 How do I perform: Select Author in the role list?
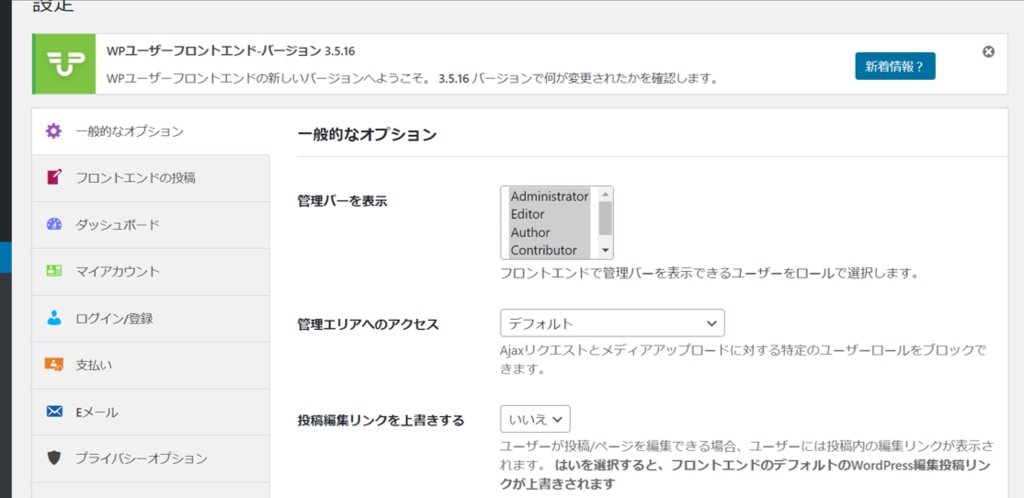(549, 232)
